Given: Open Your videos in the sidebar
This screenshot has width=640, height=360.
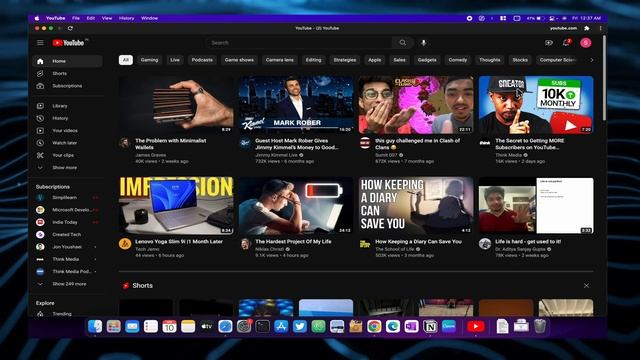Looking at the screenshot, I should pos(67,131).
